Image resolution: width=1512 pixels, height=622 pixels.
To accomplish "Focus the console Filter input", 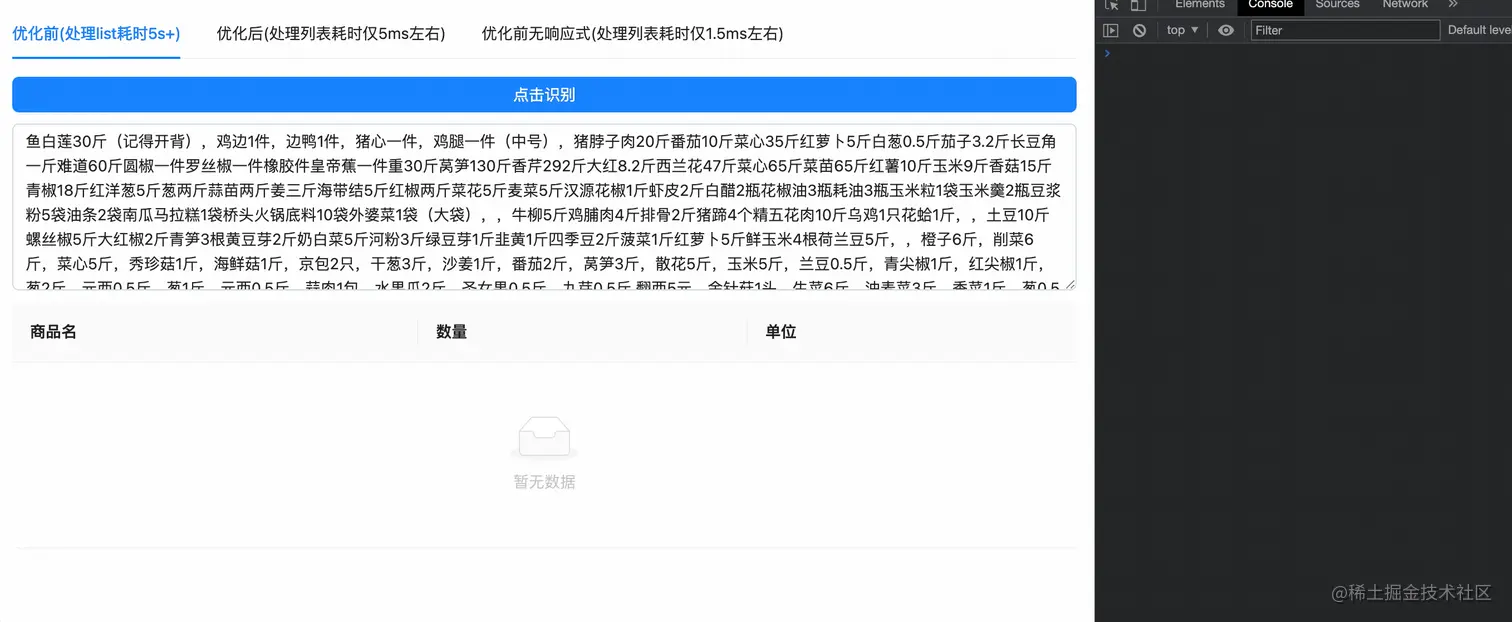I will pos(1345,30).
